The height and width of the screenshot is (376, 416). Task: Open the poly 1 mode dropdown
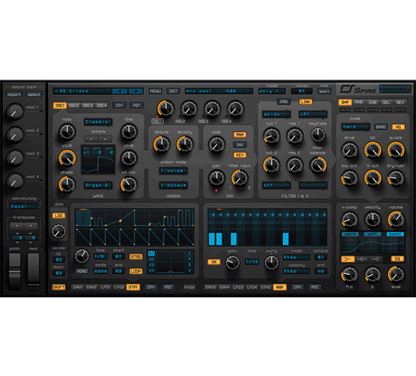pyautogui.click(x=272, y=91)
